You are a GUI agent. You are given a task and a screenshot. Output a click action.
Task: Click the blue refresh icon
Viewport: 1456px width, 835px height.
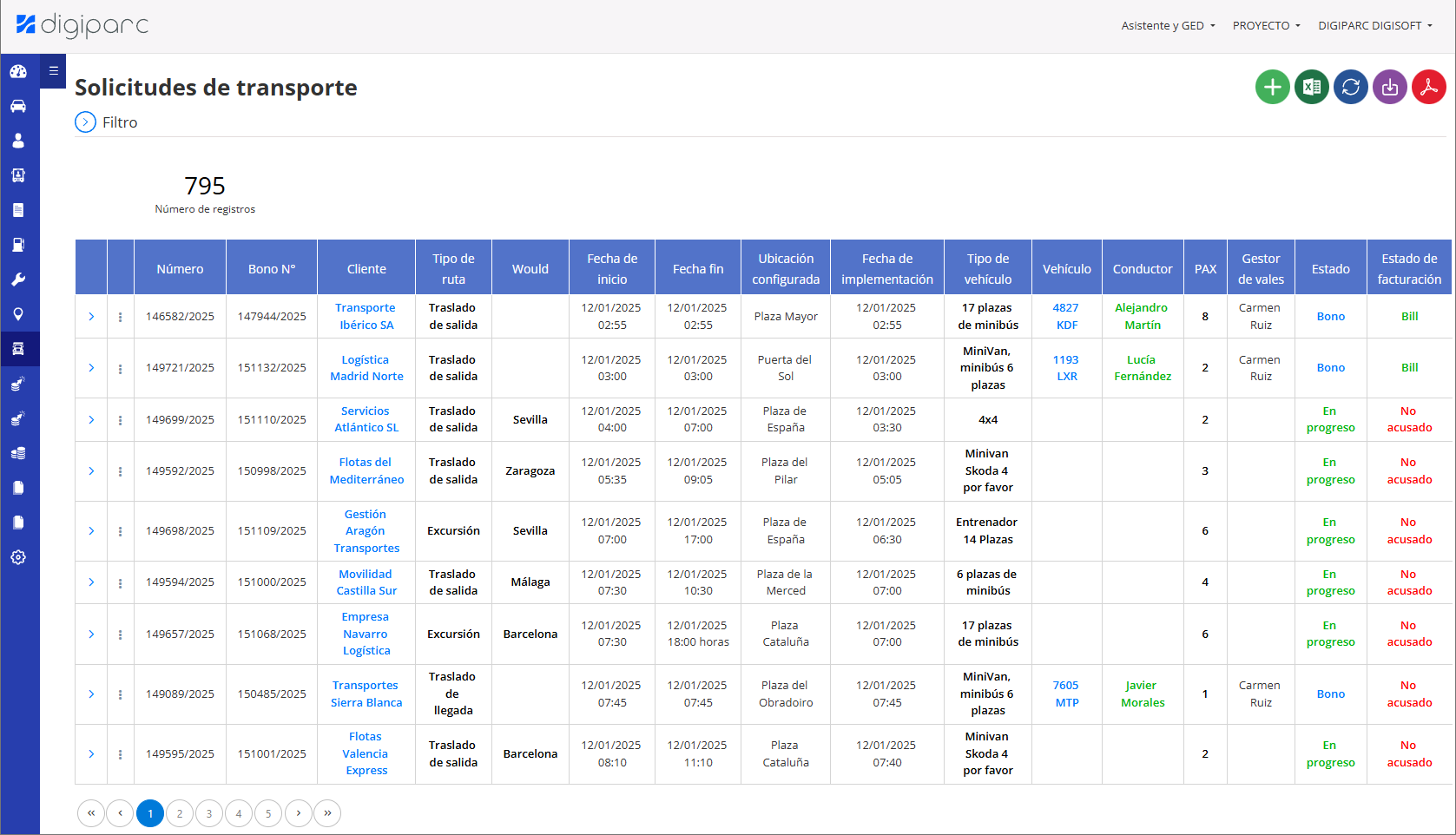[1350, 87]
